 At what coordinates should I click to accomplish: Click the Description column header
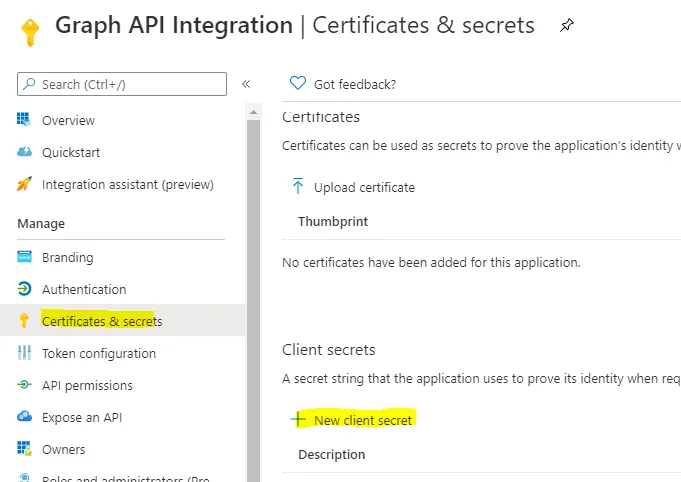pyautogui.click(x=331, y=454)
